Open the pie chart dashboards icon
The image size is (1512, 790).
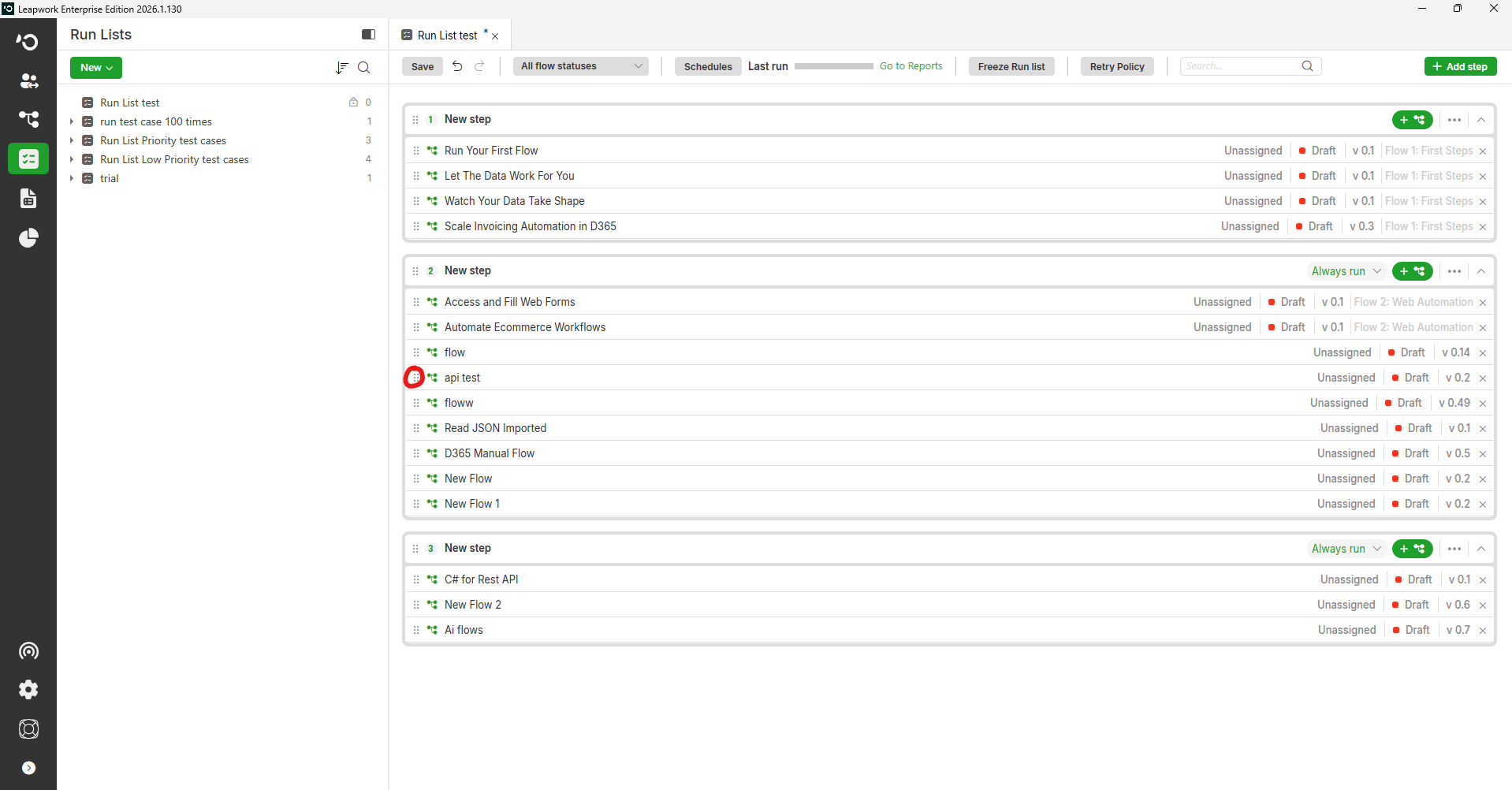tap(28, 237)
